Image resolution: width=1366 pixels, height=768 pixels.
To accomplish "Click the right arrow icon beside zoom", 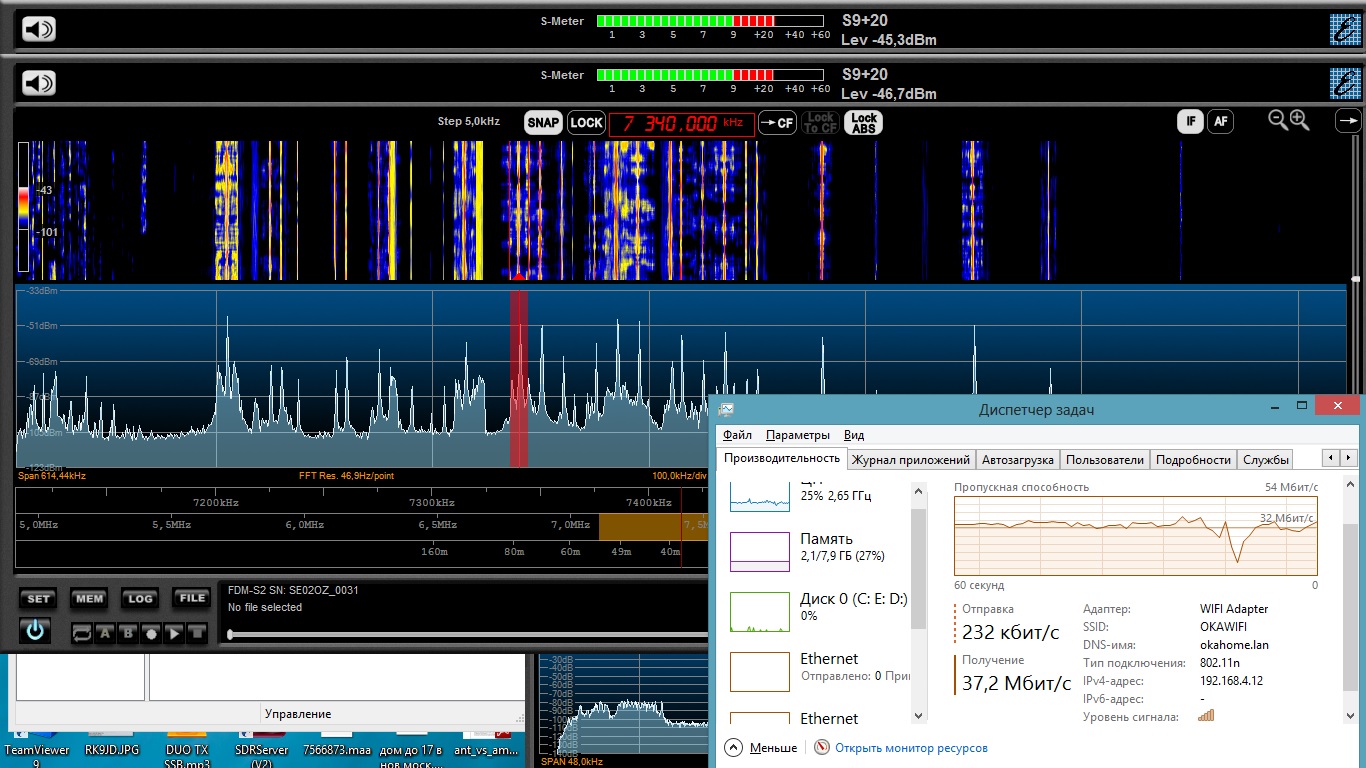I will [1348, 121].
